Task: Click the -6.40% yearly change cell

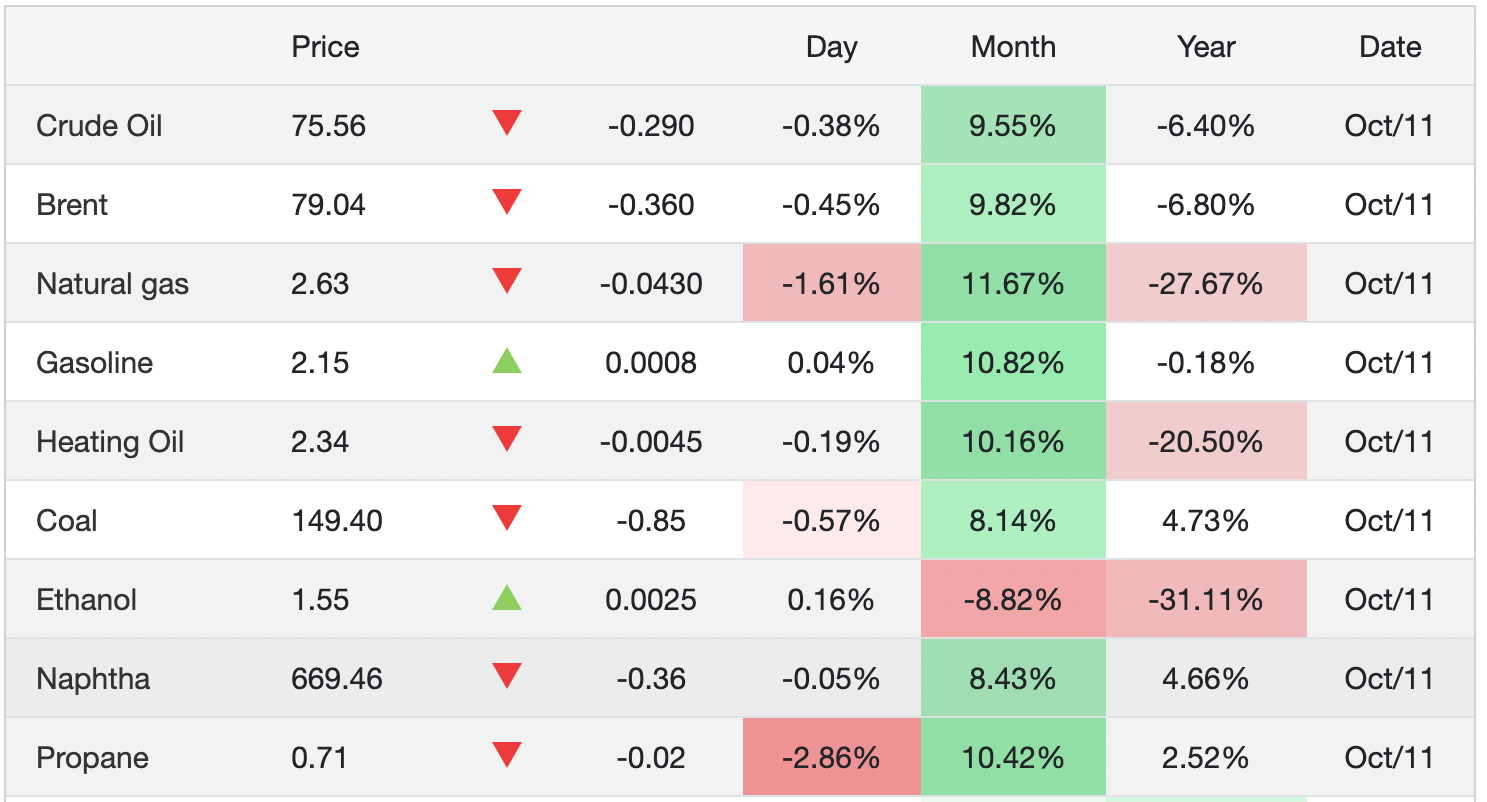Action: tap(1206, 126)
